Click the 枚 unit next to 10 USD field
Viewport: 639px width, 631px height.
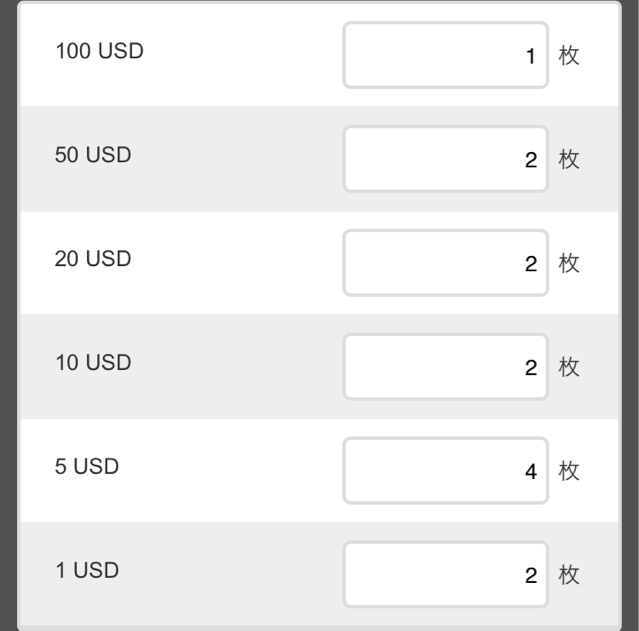click(569, 367)
